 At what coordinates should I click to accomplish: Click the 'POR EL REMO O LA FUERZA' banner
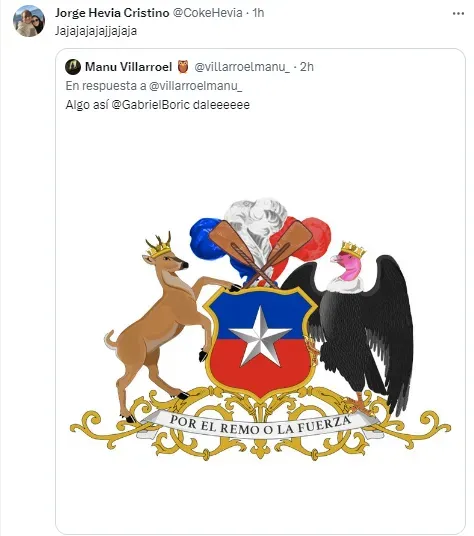[x=260, y=426]
